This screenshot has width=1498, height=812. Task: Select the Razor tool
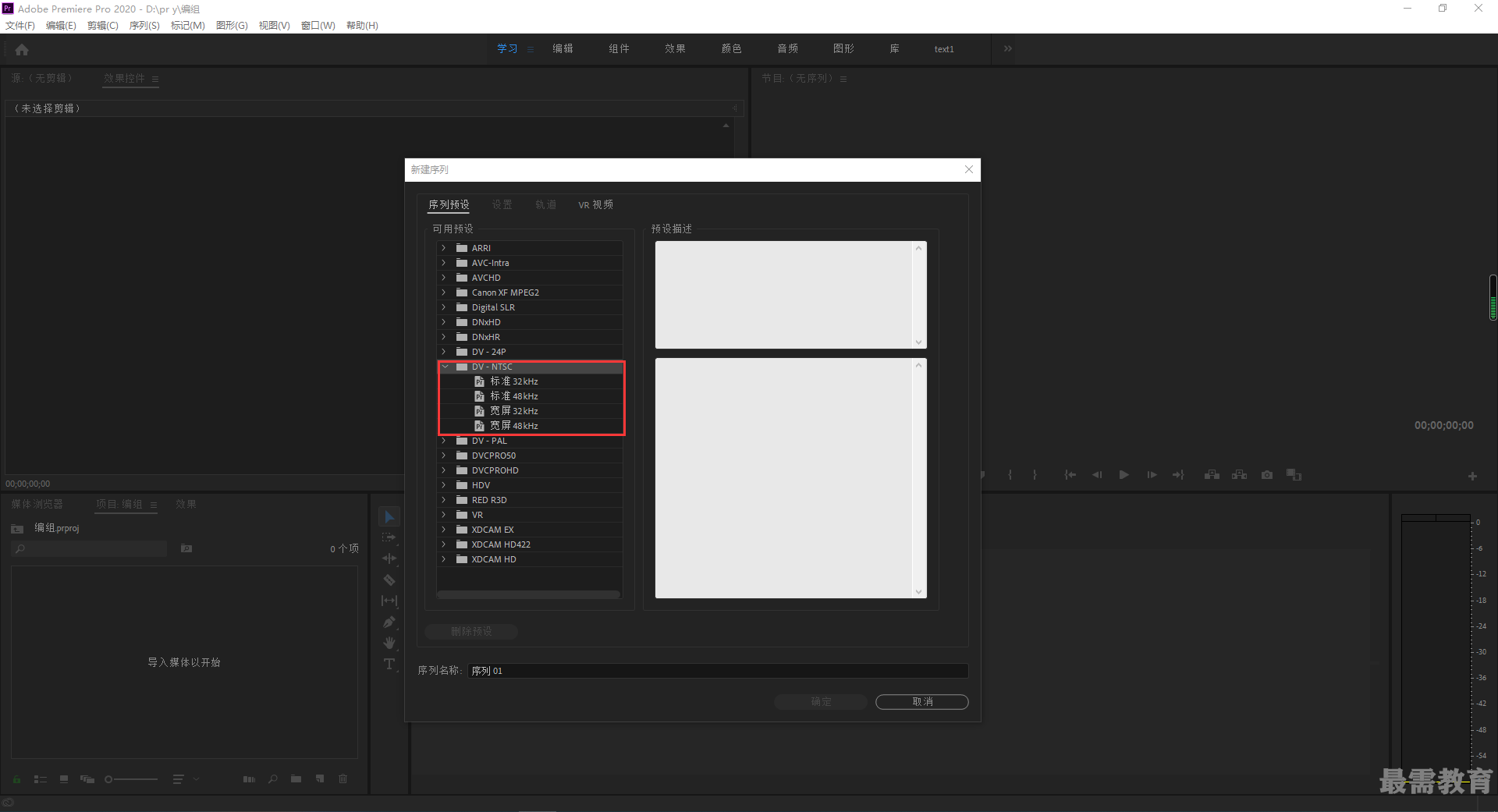[x=389, y=580]
